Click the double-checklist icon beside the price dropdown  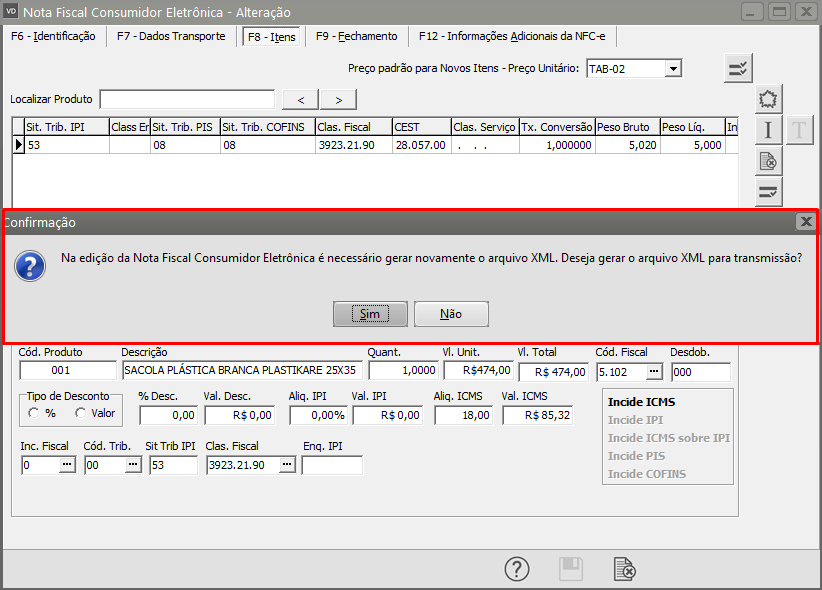[739, 69]
